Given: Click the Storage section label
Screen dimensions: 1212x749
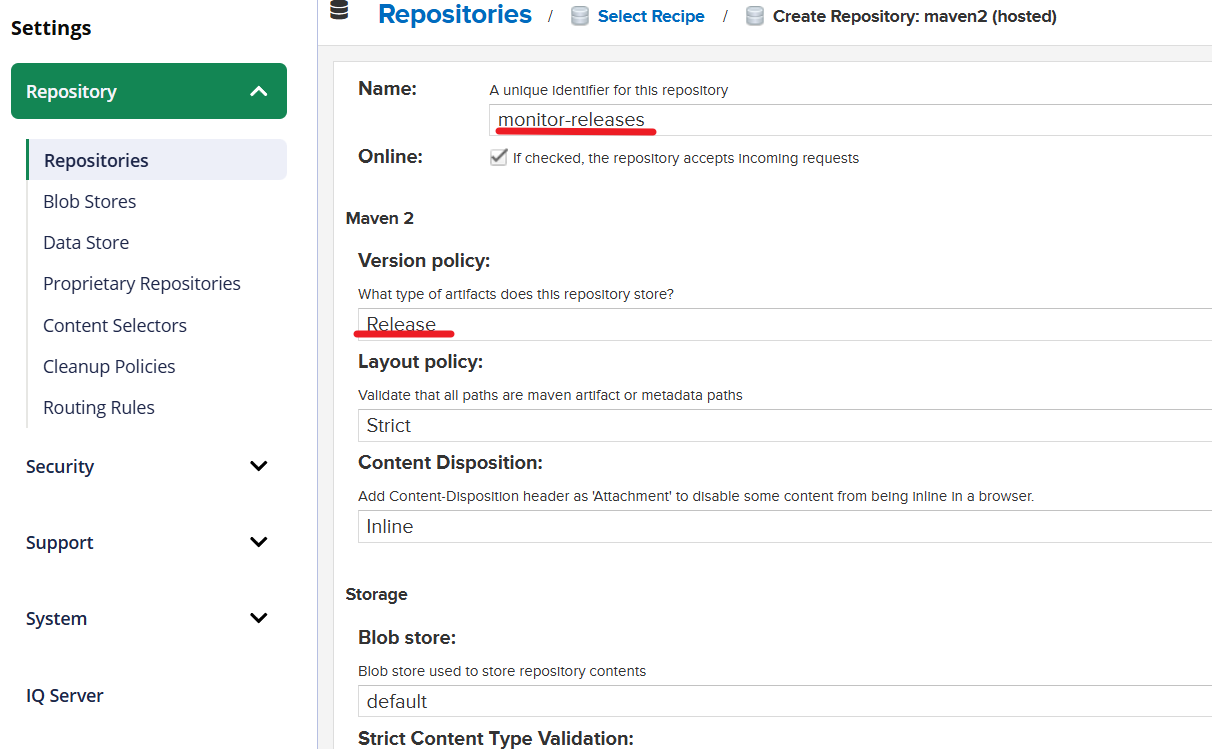Looking at the screenshot, I should (377, 594).
